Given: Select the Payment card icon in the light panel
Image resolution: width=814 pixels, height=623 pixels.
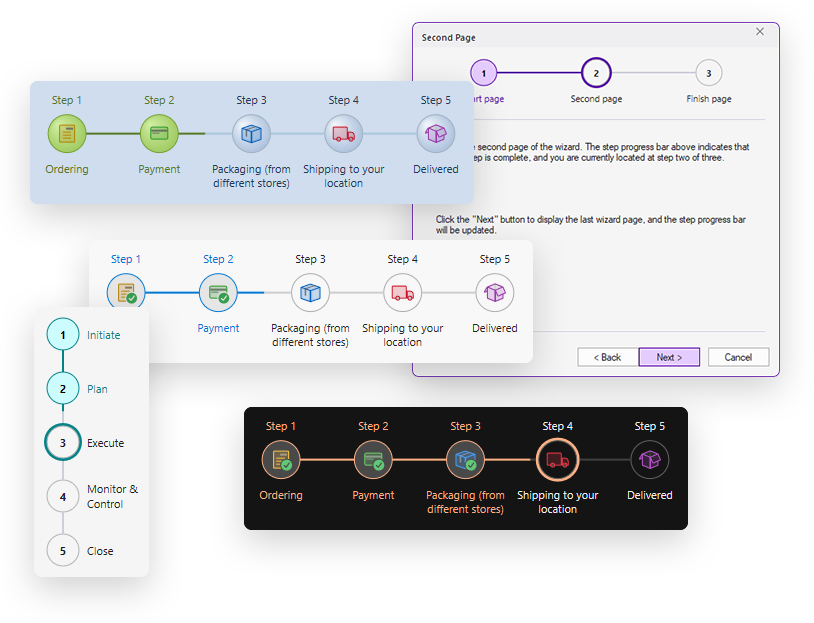Looking at the screenshot, I should [x=218, y=292].
